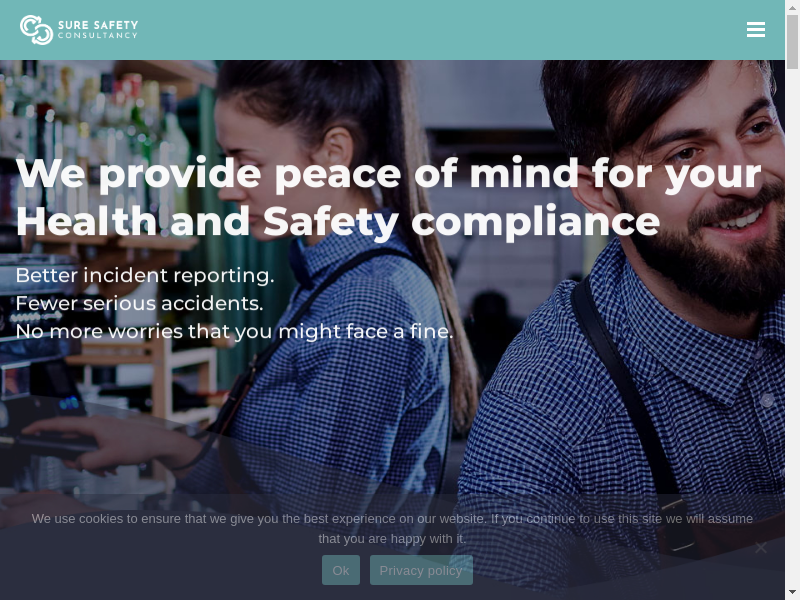Viewport: 800px width, 600px height.
Task: Select the 'Better incident reporting.' text
Action: (x=145, y=276)
